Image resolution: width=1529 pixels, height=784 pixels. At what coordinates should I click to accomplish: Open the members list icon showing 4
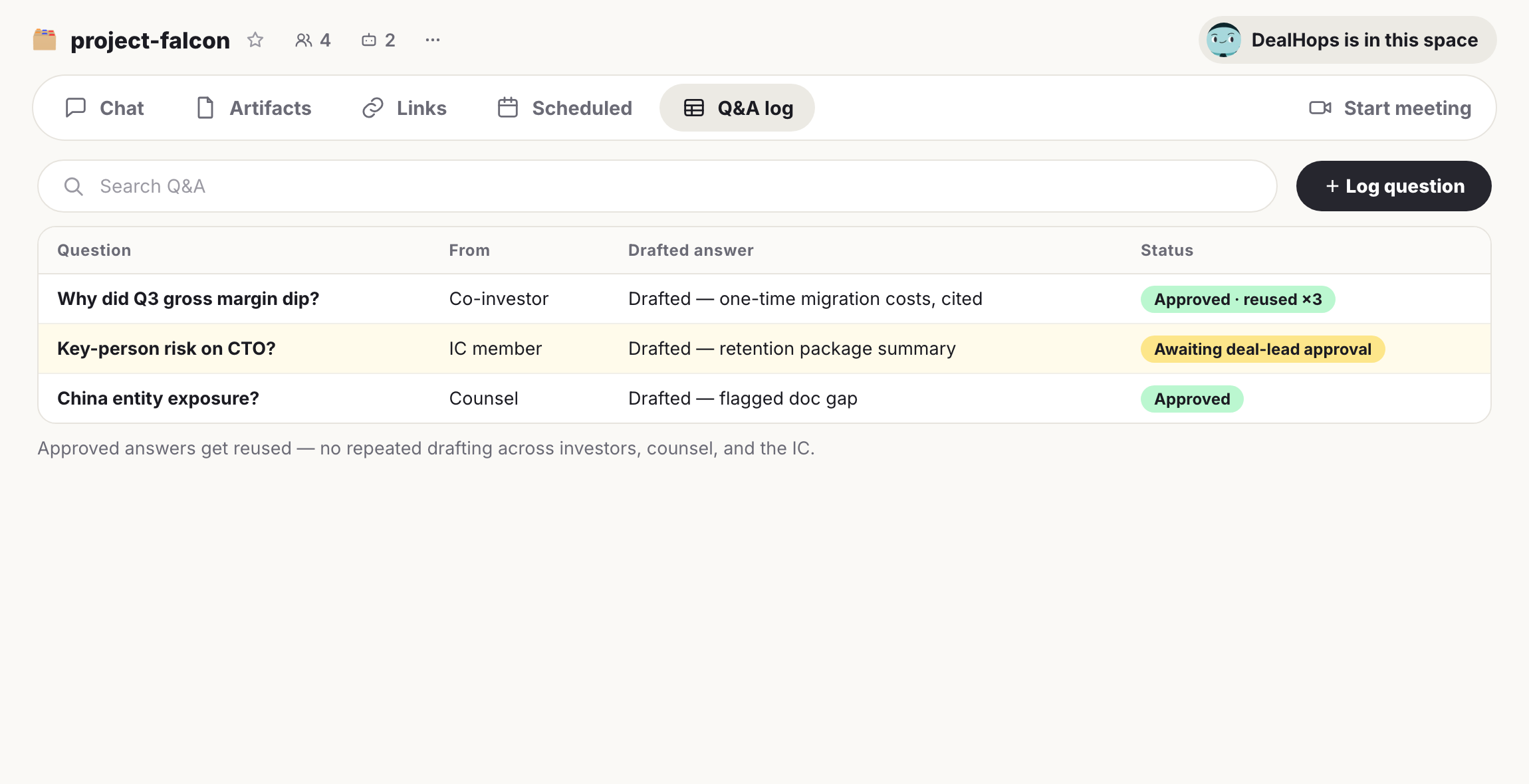[312, 40]
